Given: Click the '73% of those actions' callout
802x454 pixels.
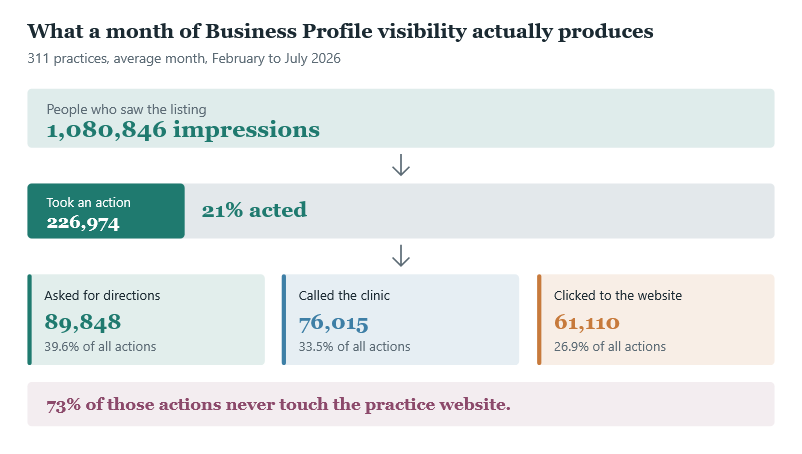Looking at the screenshot, I should click(x=278, y=404).
